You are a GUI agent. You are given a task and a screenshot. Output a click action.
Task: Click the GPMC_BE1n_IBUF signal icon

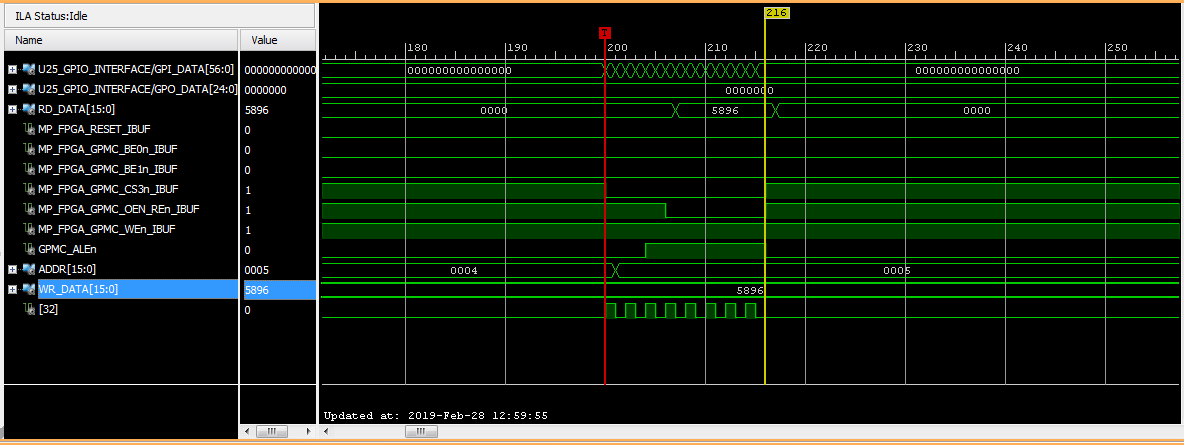(29, 169)
